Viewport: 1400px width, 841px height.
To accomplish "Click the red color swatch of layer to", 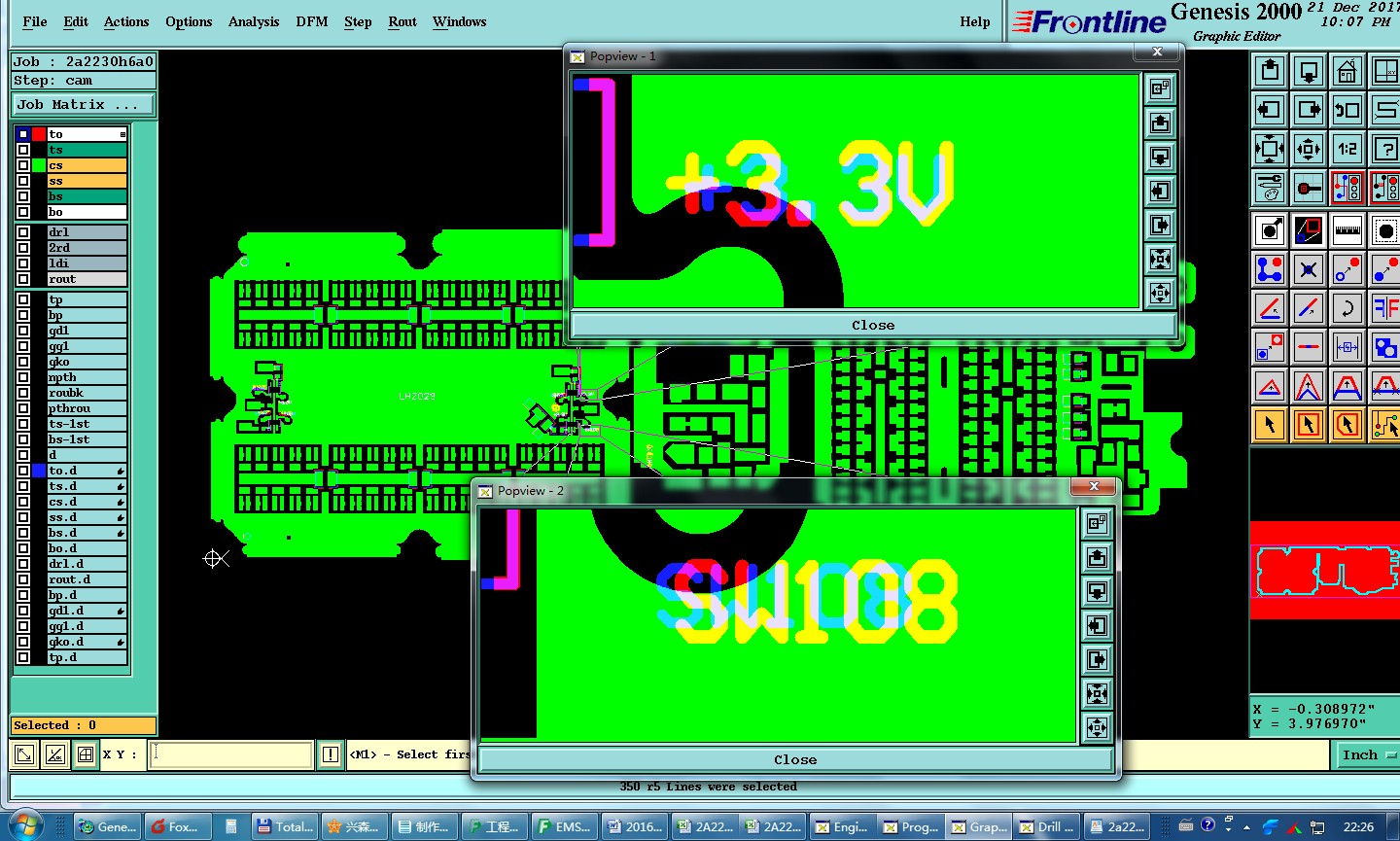I will click(x=39, y=134).
